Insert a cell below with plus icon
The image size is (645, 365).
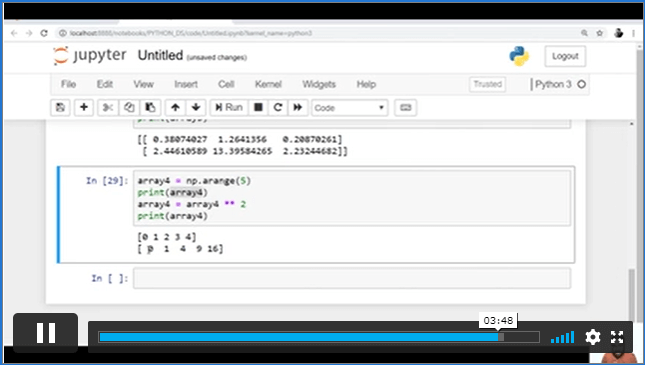[x=84, y=108]
